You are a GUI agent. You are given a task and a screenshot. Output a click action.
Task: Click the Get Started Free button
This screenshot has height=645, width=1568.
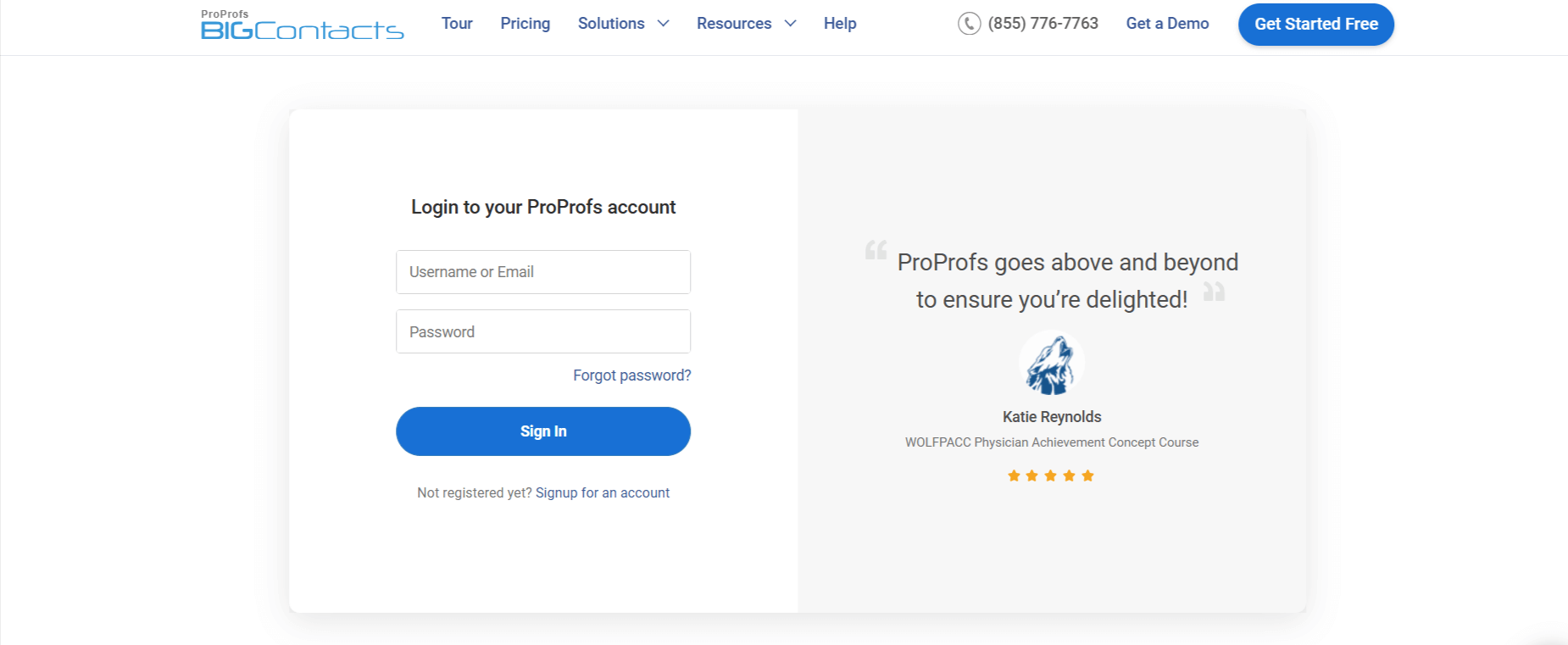point(1316,25)
